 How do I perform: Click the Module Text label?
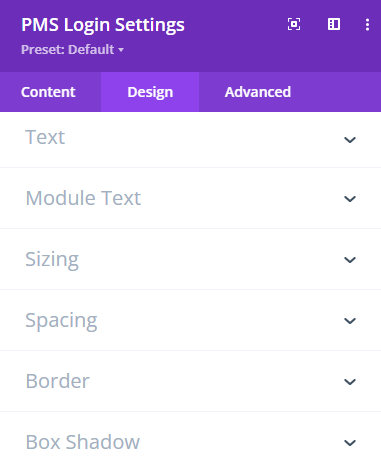coord(83,198)
